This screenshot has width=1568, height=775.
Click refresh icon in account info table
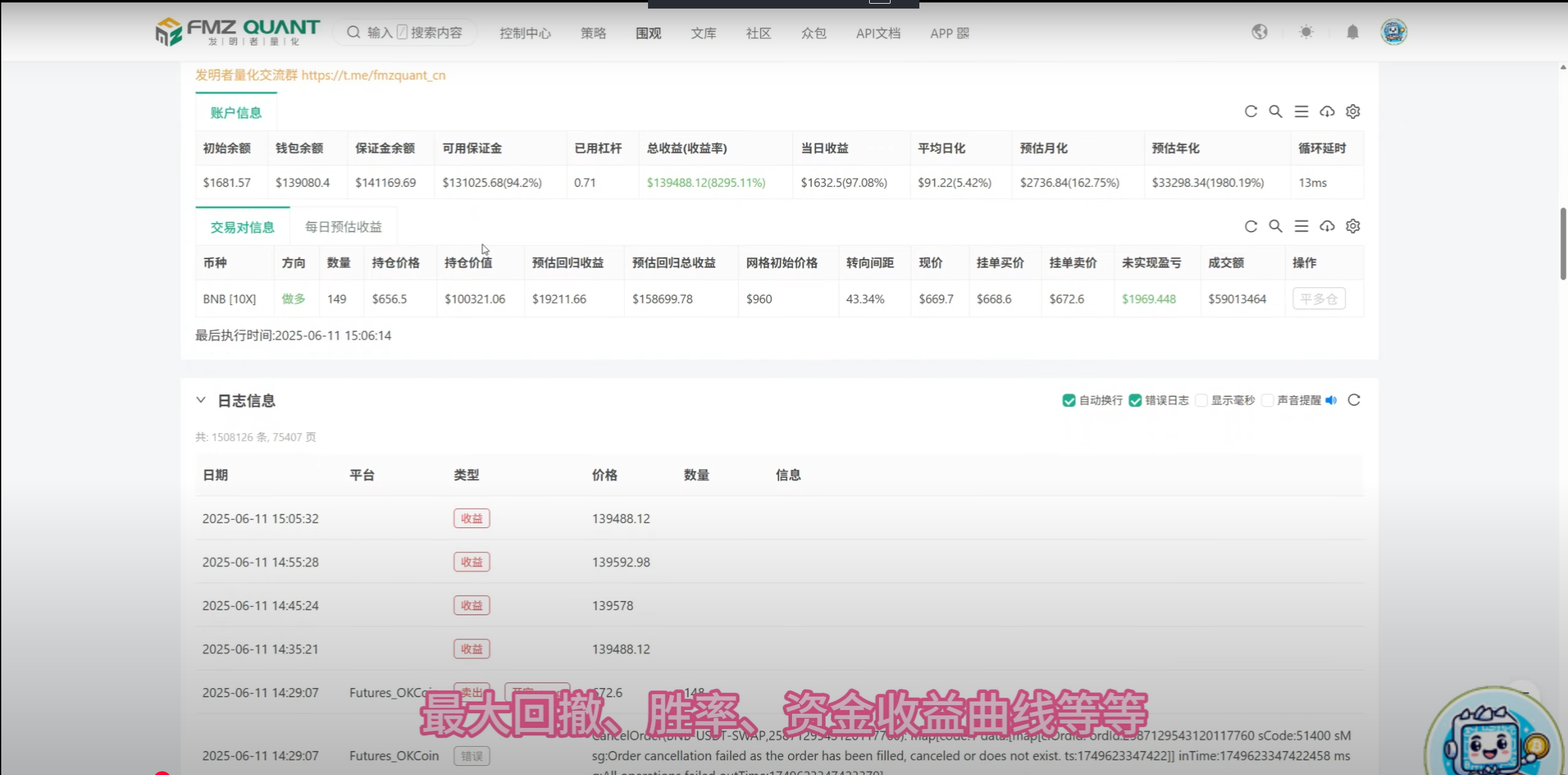pos(1251,112)
